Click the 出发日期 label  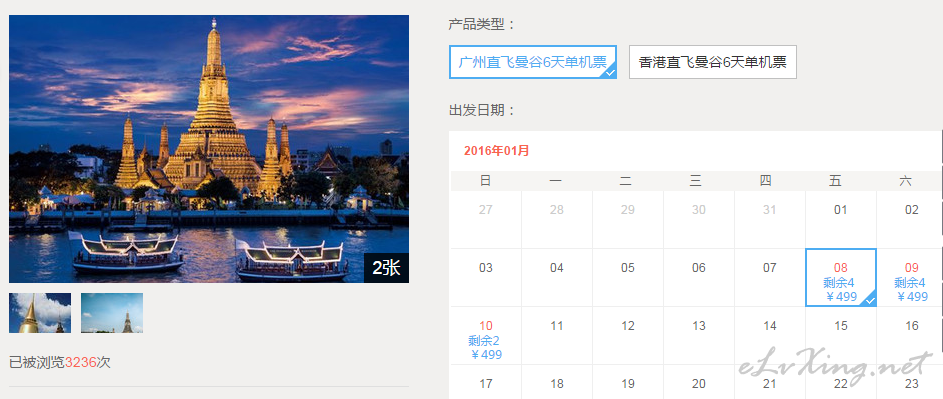482,111
